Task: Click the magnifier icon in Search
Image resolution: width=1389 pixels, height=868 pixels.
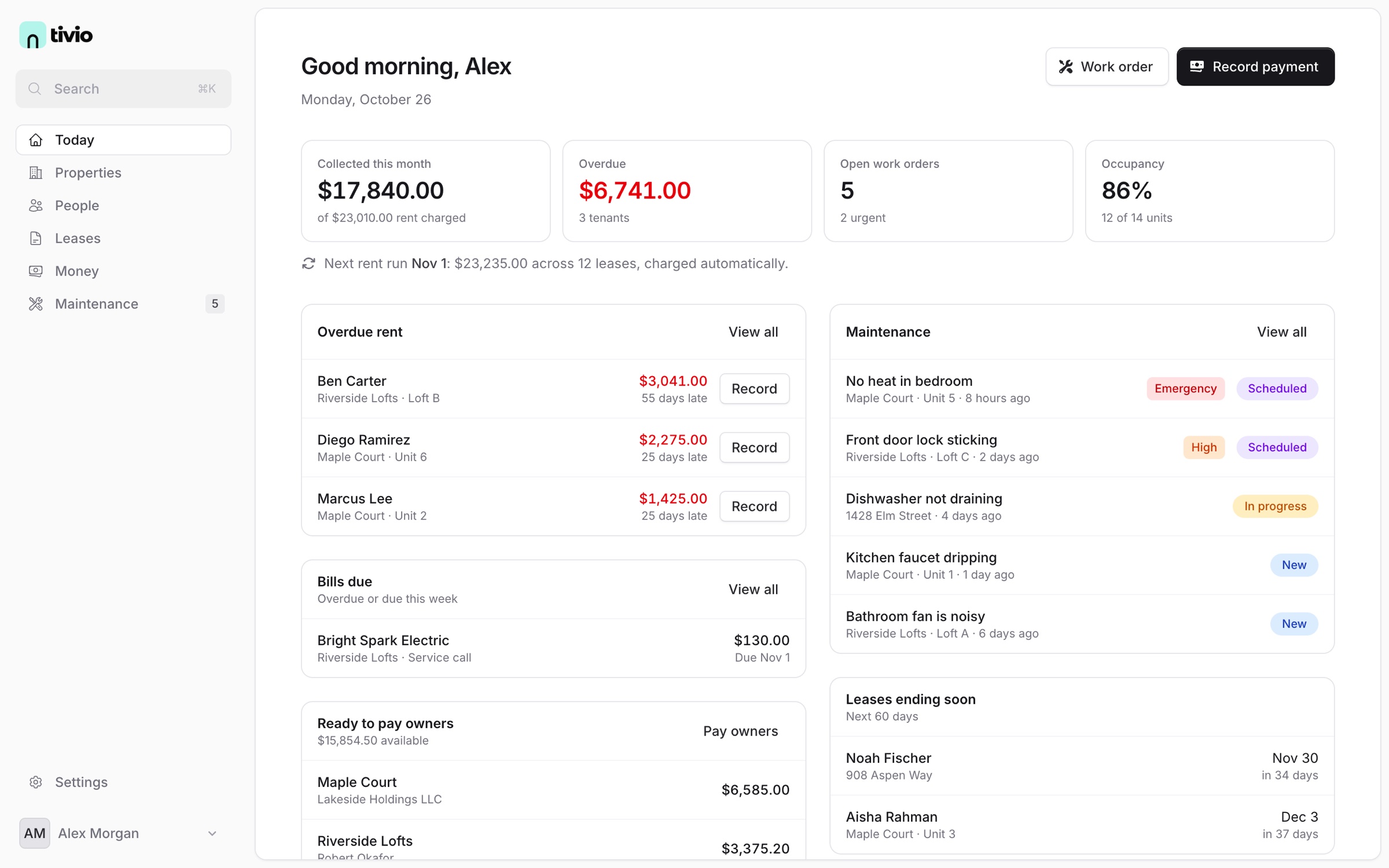Action: 35,89
